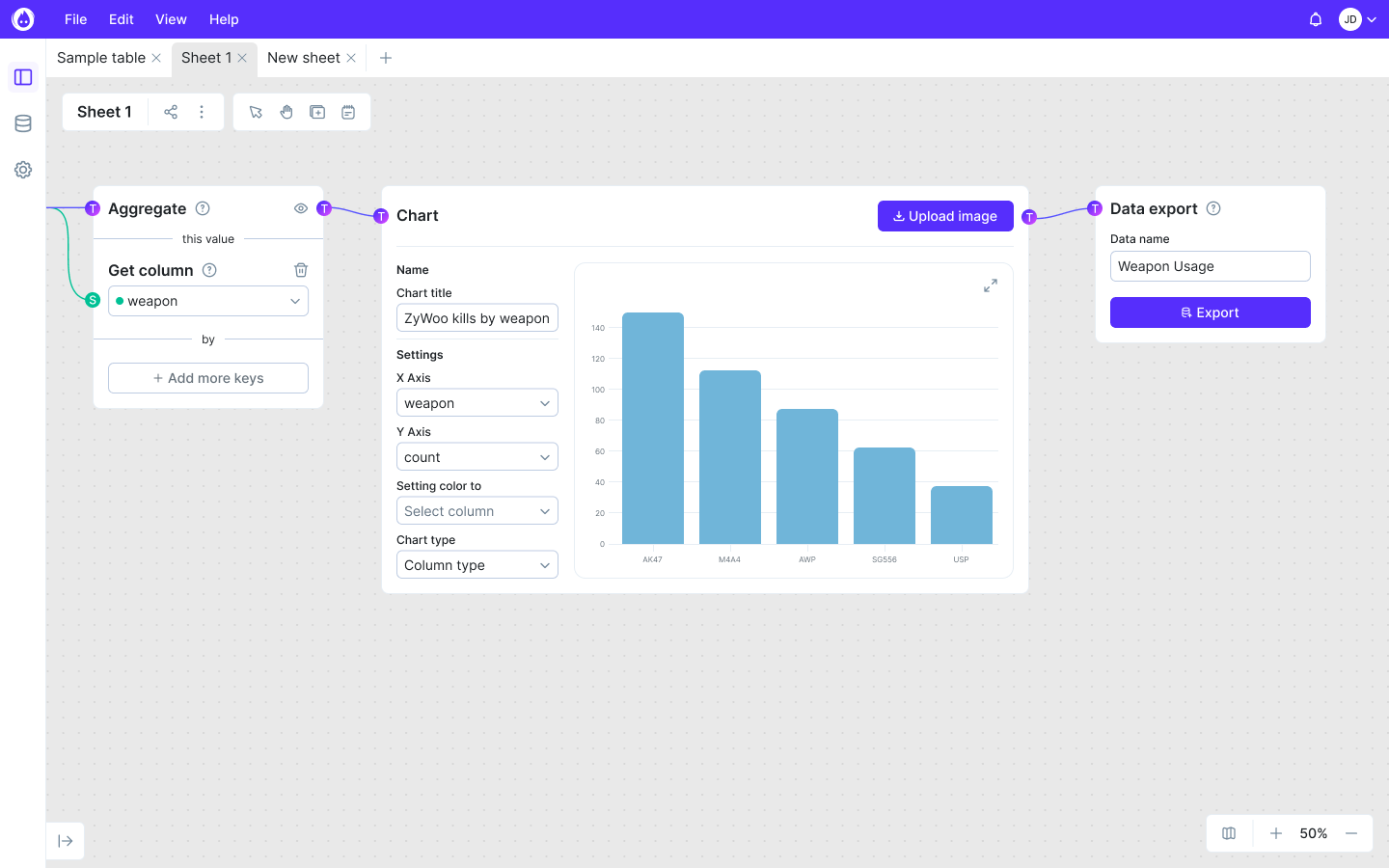1389x868 pixels.
Task: Click the help icon next to Get column
Action: [x=209, y=270]
